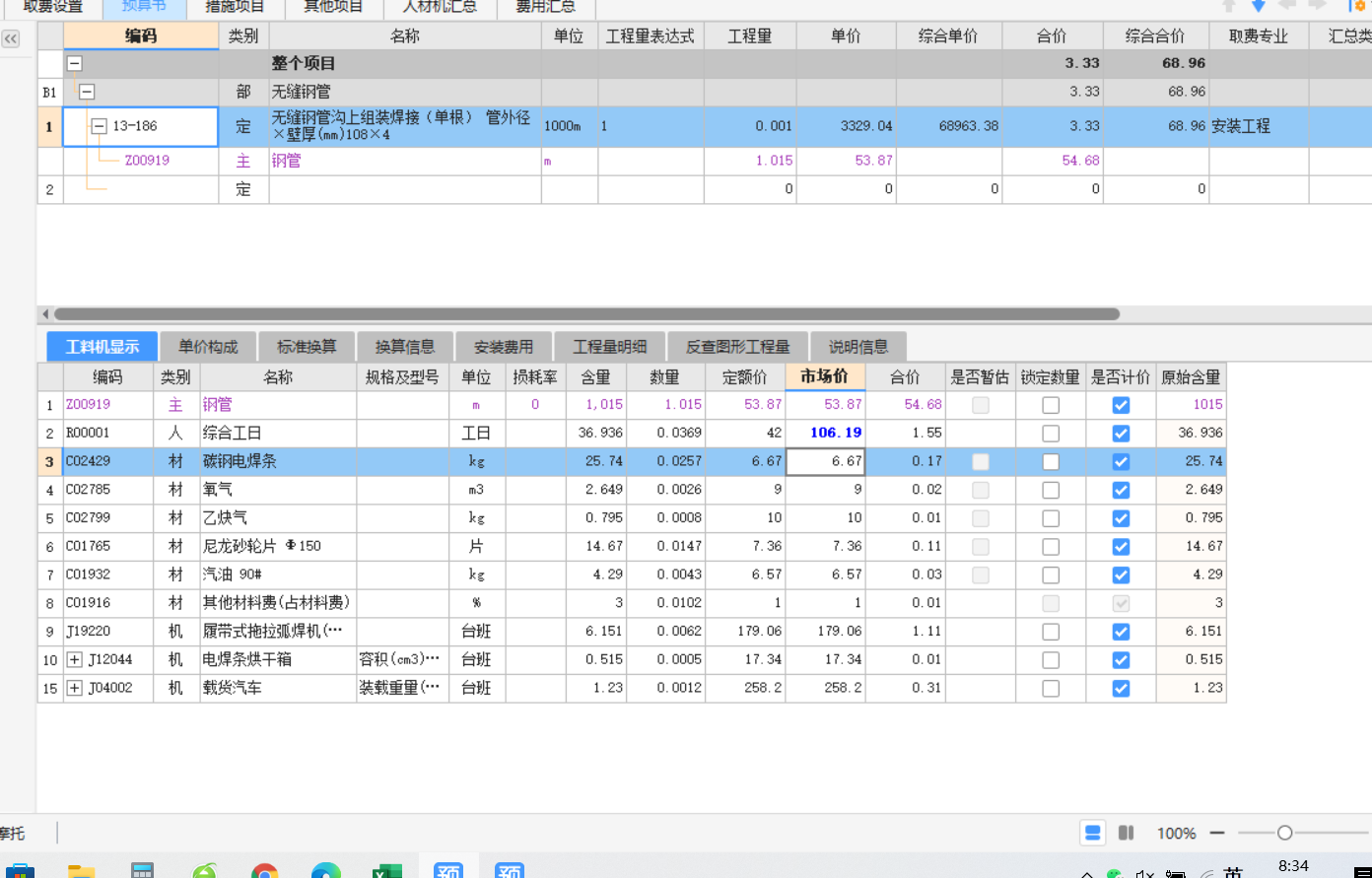Open File Explorer from the taskbar
The image size is (1372, 878).
coord(81,871)
